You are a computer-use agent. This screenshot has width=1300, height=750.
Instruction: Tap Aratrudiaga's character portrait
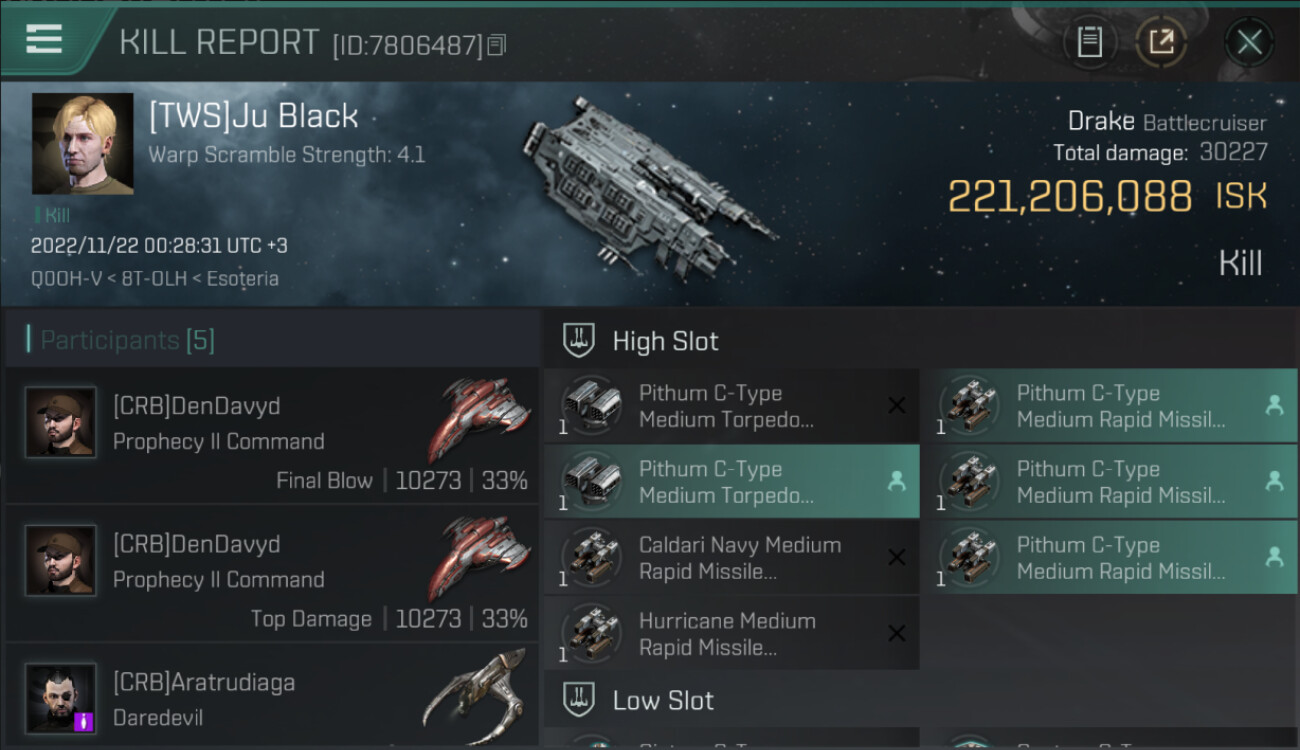[61, 697]
